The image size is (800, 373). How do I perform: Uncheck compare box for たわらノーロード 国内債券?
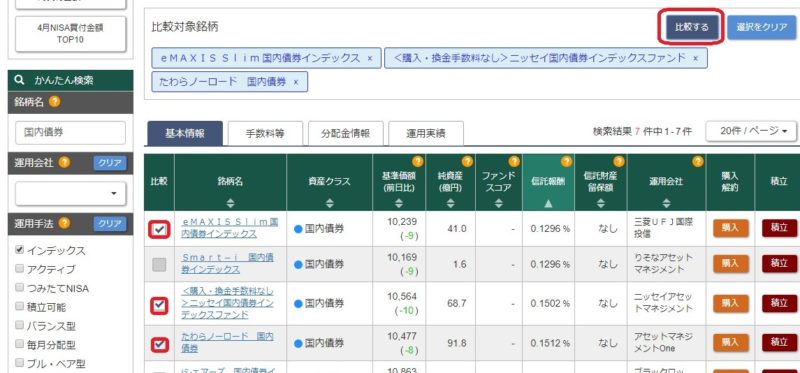[160, 345]
